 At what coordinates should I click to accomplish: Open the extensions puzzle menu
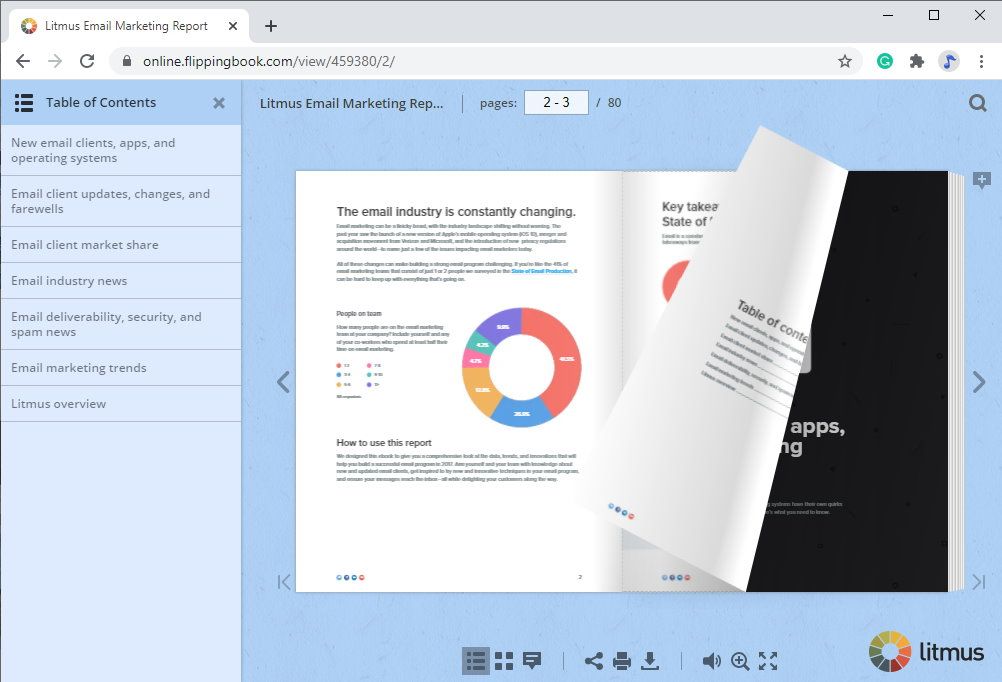[x=917, y=60]
